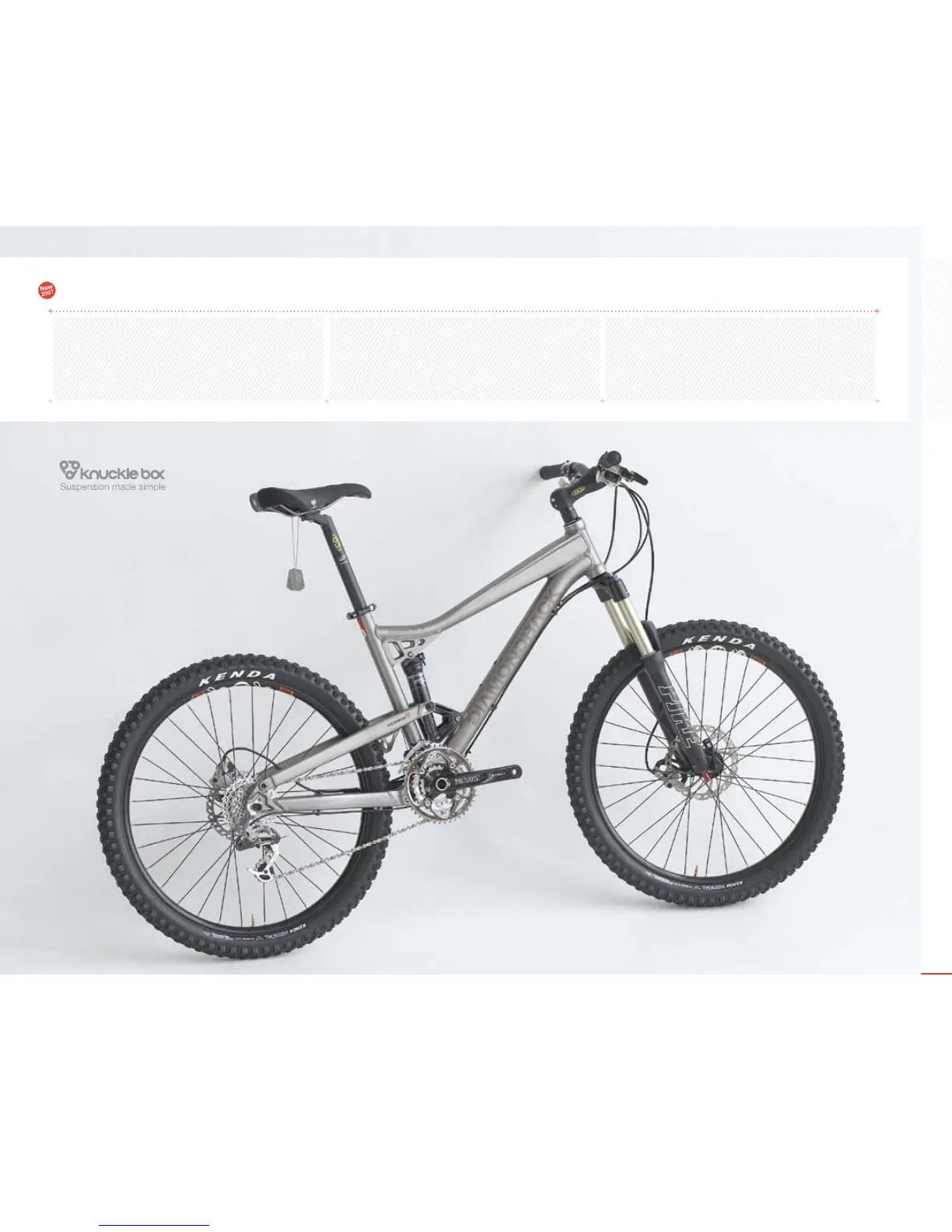The height and width of the screenshot is (1232, 952).
Task: Click the KENDA label on front tire
Action: pyautogui.click(x=719, y=642)
